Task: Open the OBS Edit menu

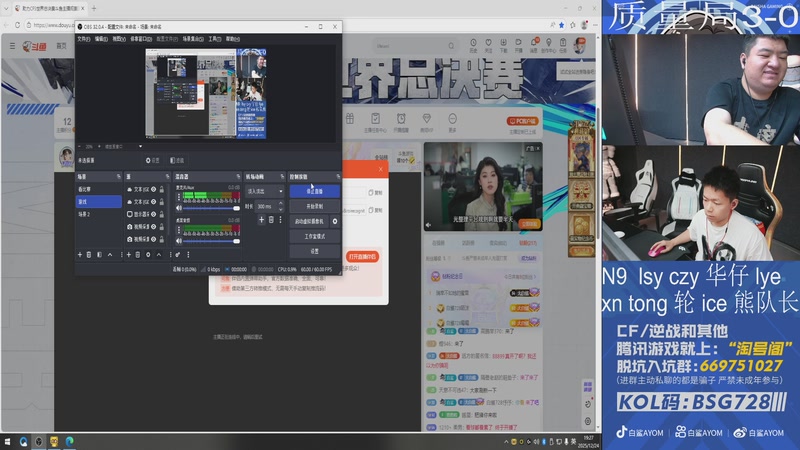Action: point(101,39)
